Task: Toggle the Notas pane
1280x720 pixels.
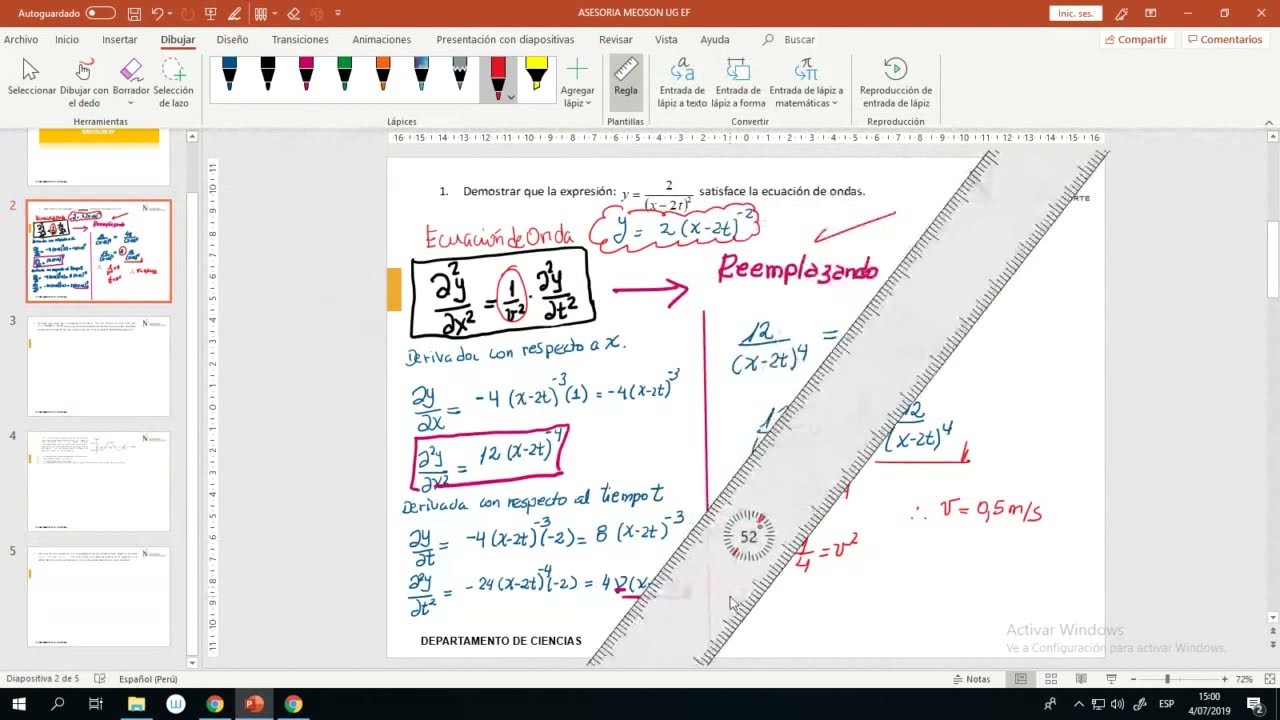Action: (x=971, y=679)
